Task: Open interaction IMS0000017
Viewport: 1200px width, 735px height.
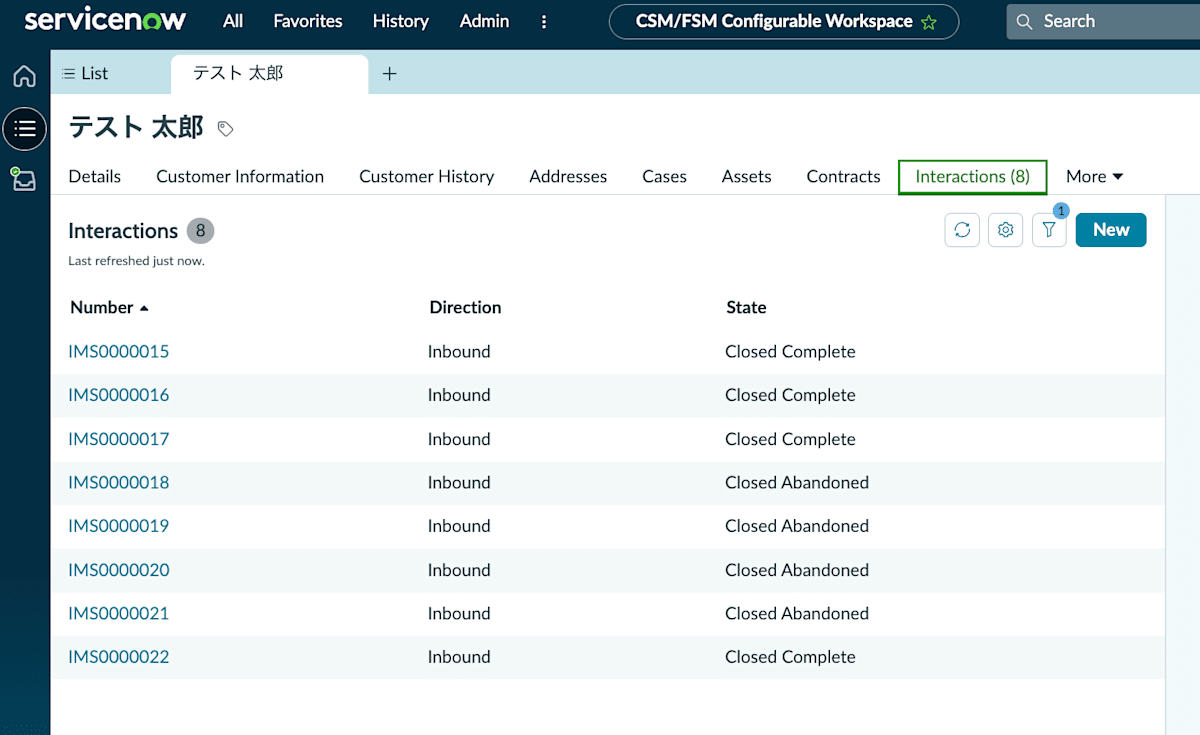Action: pyautogui.click(x=119, y=439)
